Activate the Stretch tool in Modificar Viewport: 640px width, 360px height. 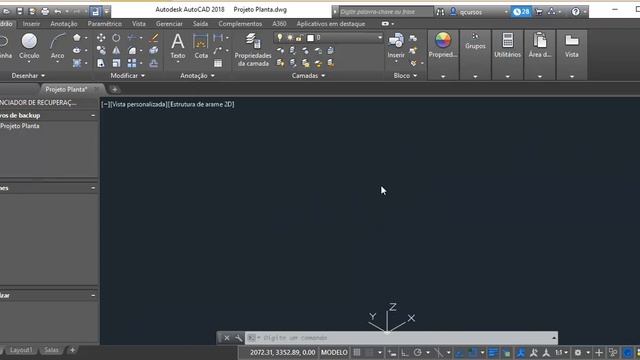[101, 63]
